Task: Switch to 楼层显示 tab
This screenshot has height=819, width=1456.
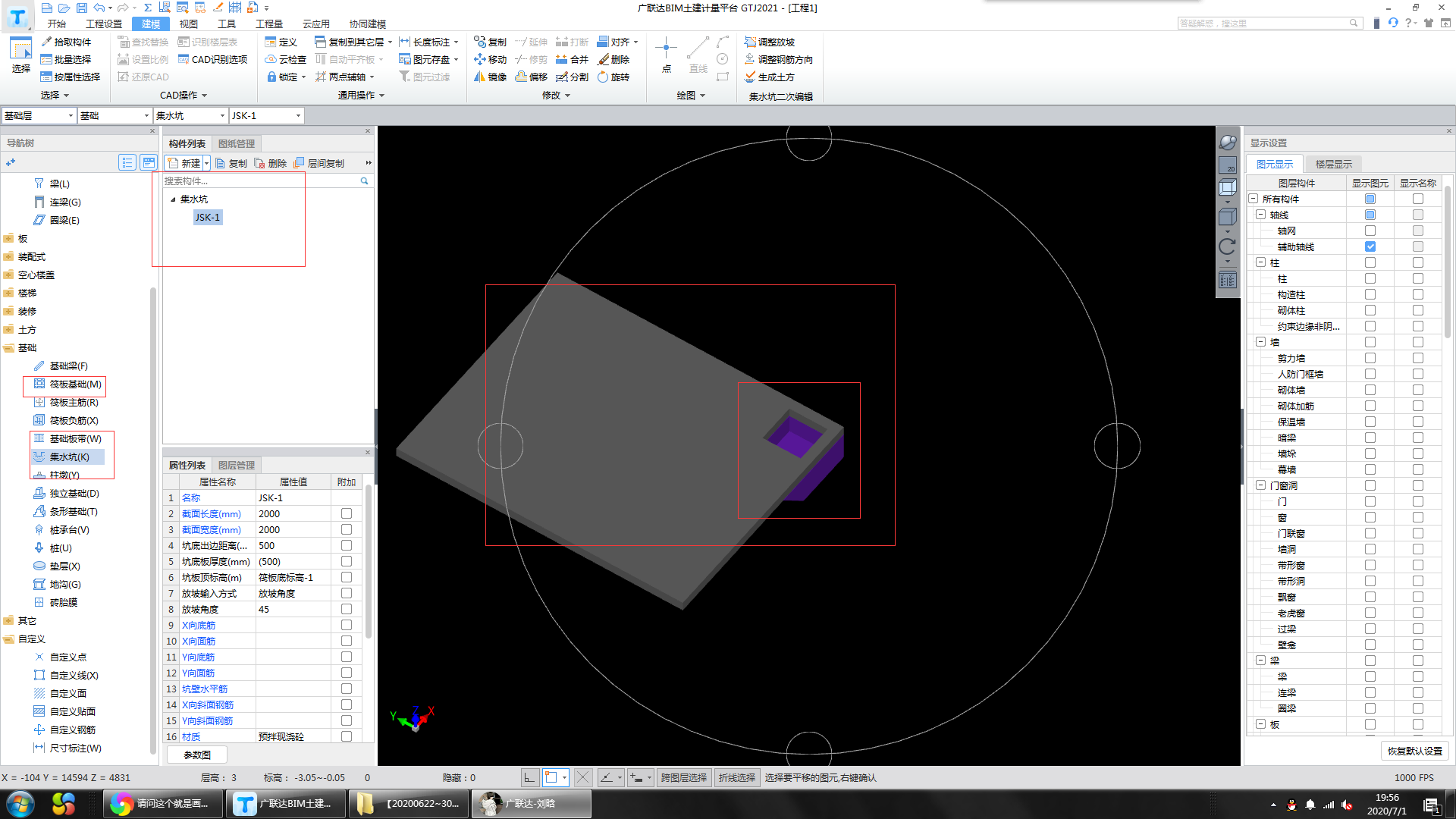Action: click(1333, 164)
